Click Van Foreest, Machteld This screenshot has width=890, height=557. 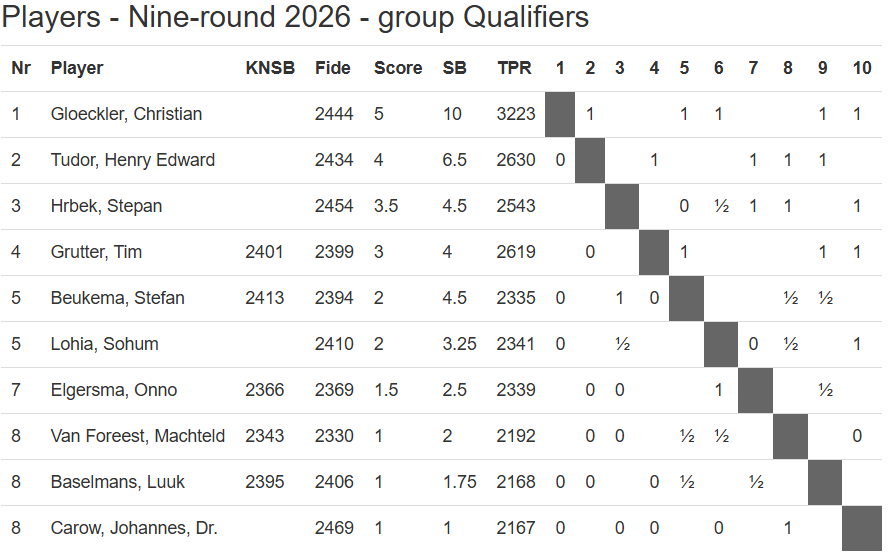pos(138,436)
